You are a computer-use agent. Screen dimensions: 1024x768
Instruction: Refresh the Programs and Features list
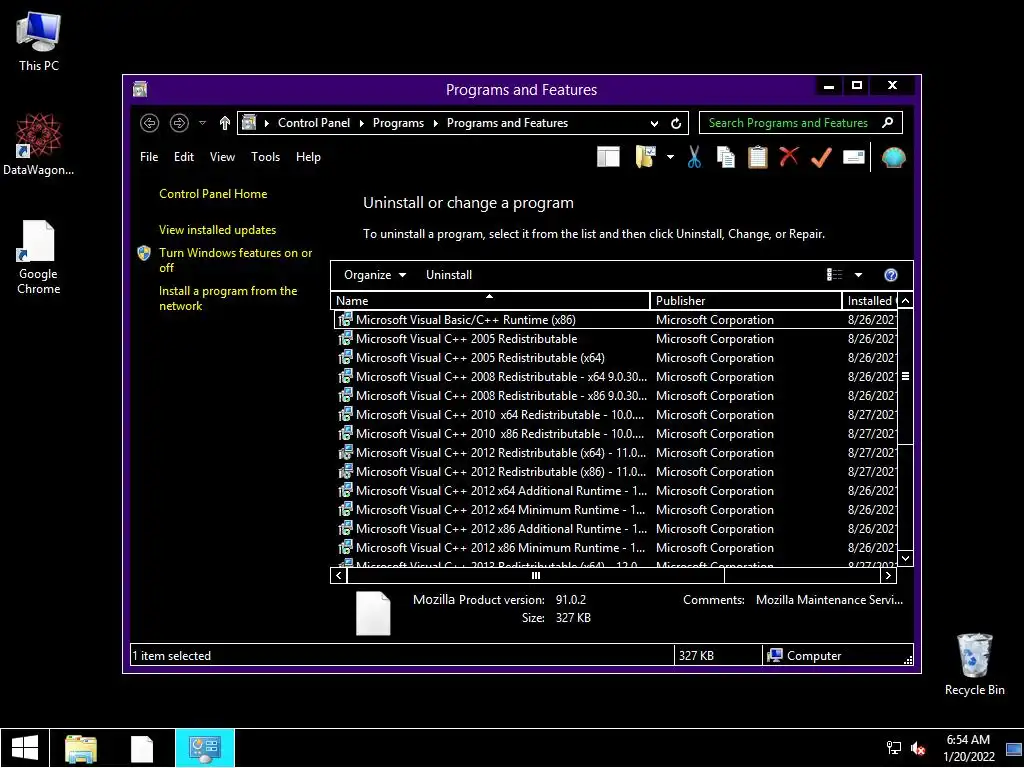point(676,123)
